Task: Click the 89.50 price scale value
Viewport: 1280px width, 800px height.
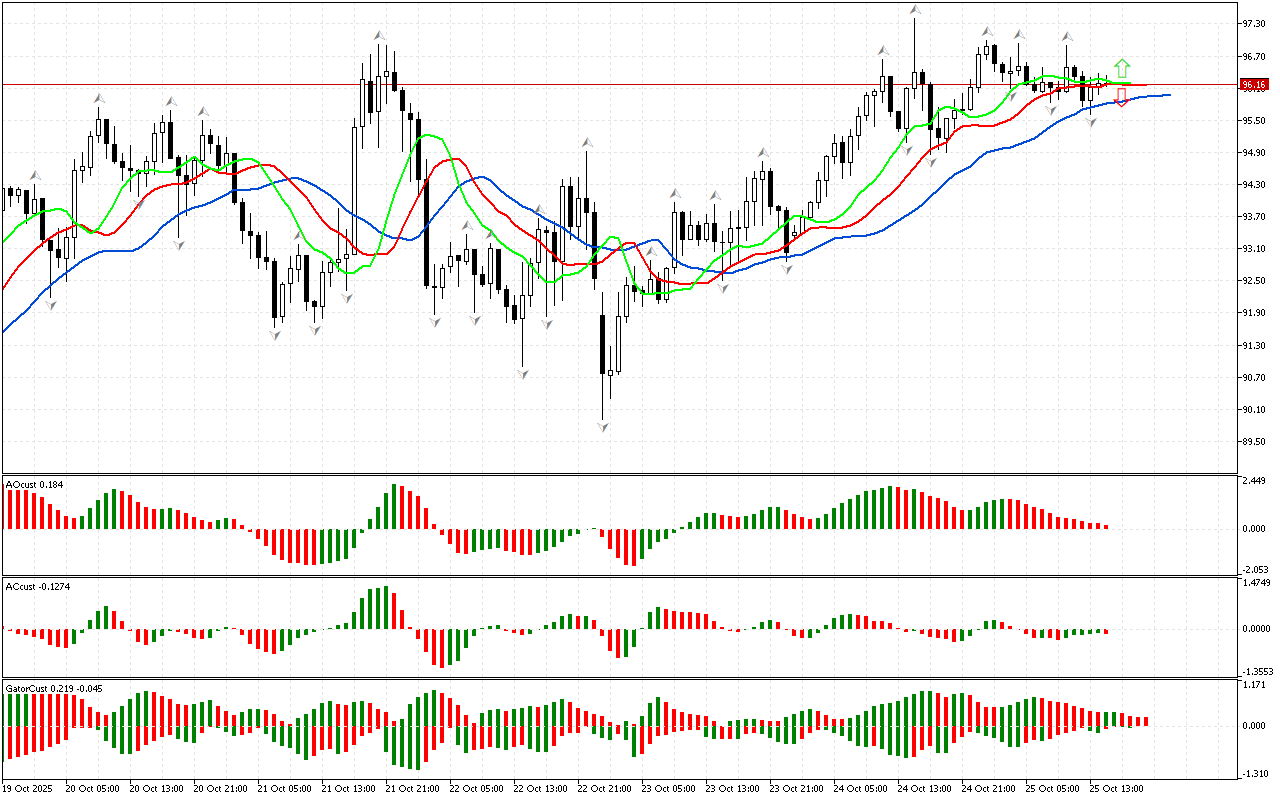Action: coord(1256,442)
